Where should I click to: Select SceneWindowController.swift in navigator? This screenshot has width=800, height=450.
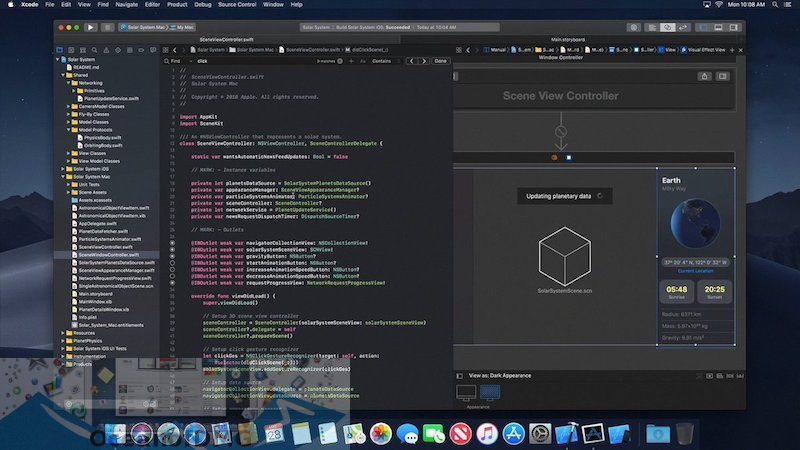[108, 255]
